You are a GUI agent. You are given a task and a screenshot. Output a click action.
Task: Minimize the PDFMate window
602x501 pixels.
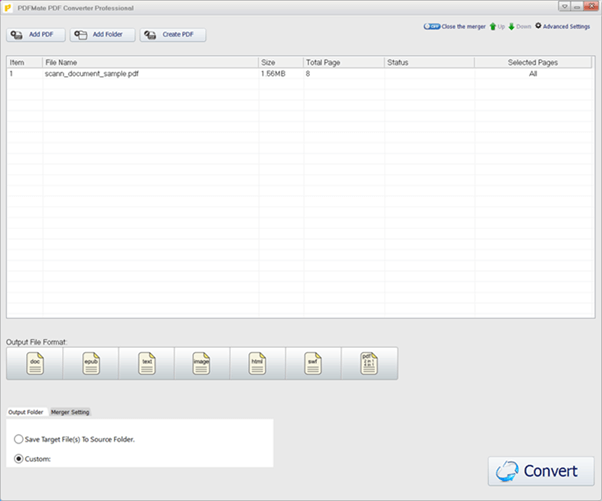point(577,6)
